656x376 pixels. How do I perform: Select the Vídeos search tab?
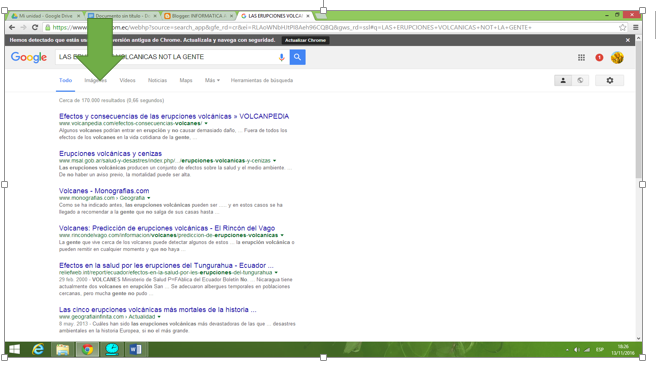127,80
